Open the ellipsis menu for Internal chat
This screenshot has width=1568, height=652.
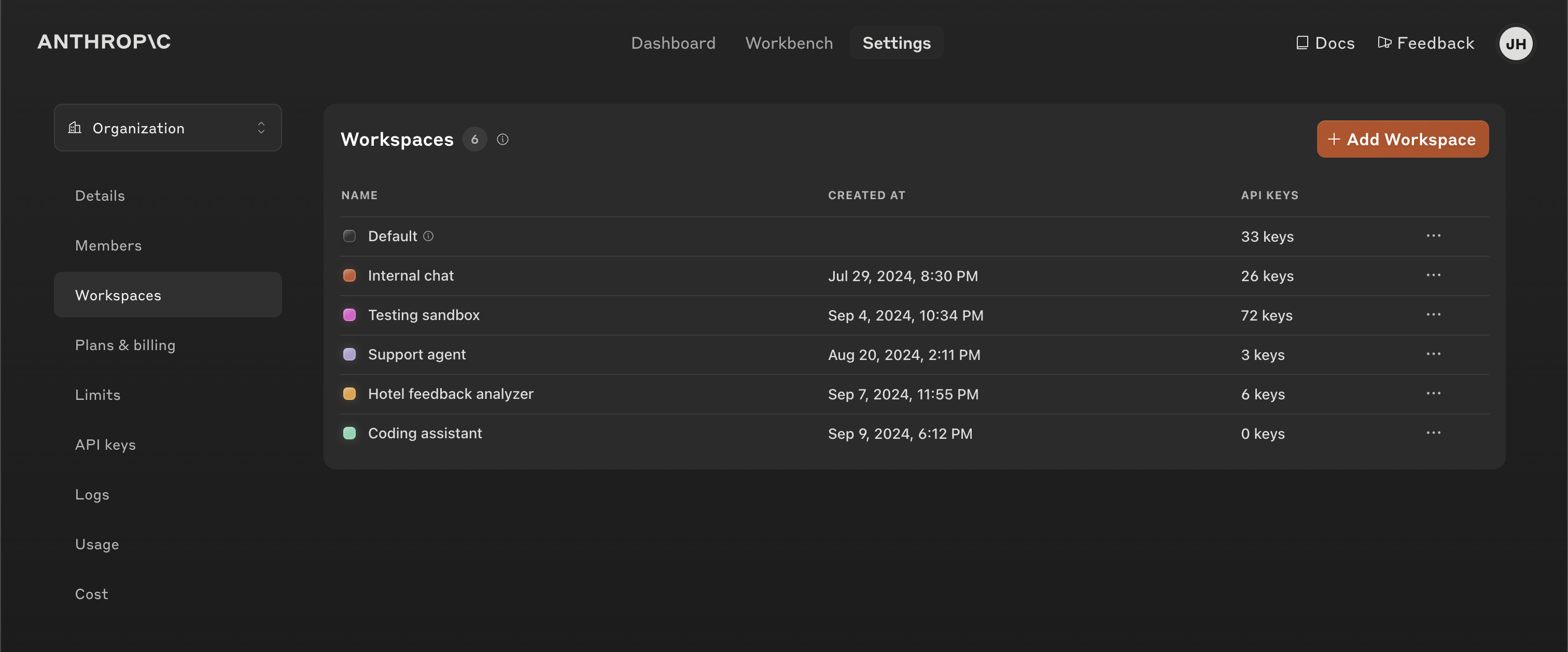tap(1434, 275)
